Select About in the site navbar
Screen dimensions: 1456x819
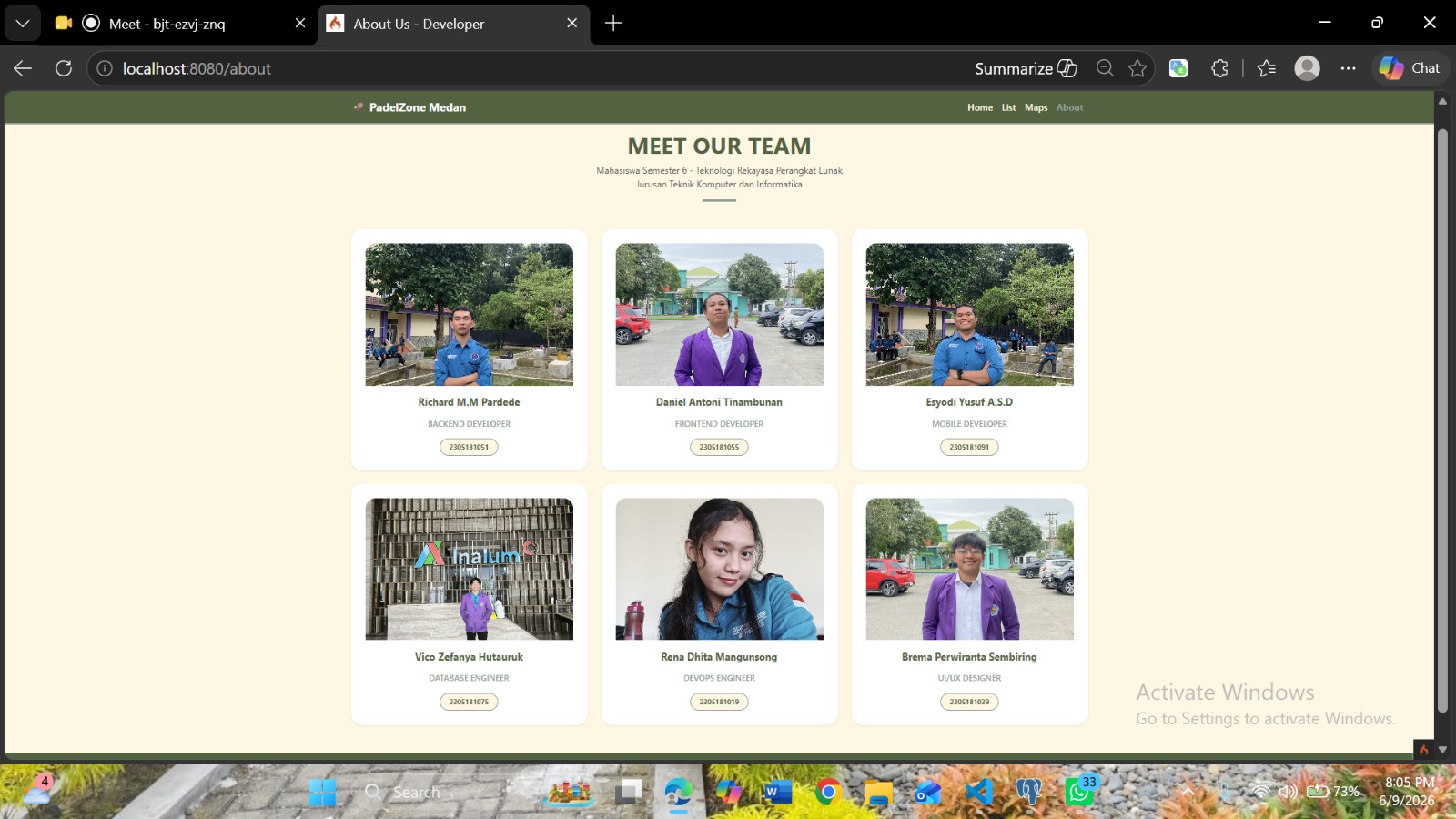[x=1070, y=107]
